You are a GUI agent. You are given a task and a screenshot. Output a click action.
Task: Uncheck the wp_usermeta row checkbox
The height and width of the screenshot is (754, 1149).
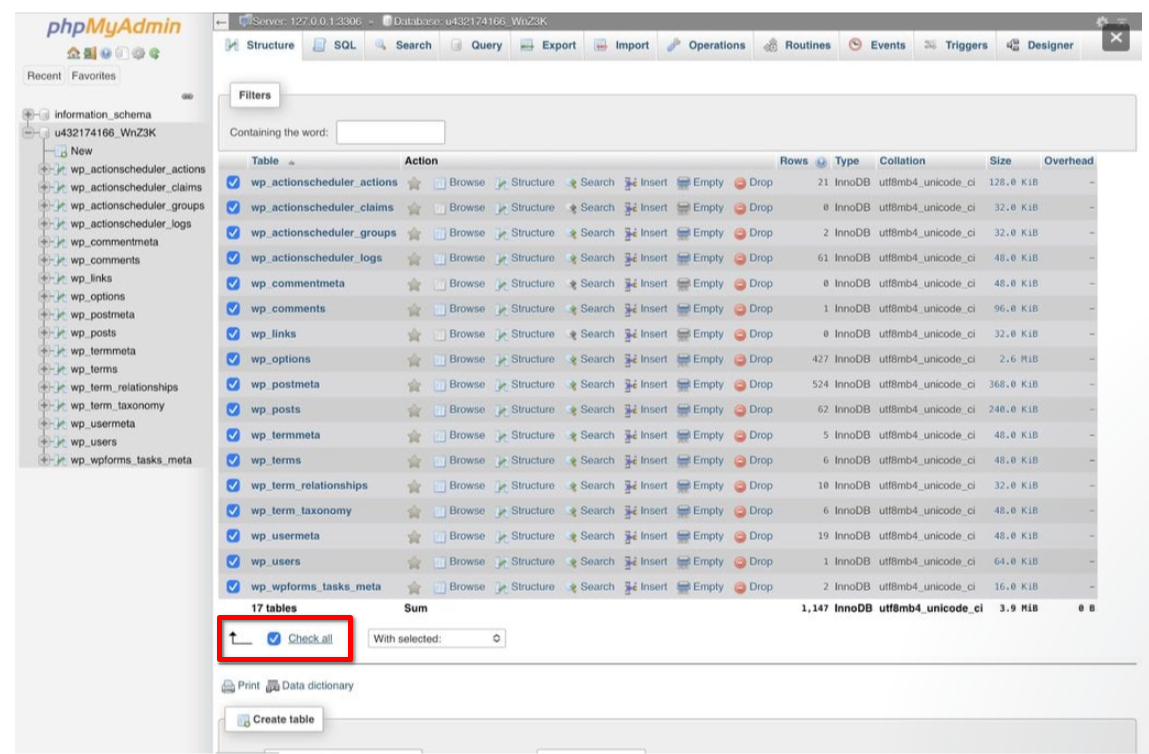click(x=233, y=536)
